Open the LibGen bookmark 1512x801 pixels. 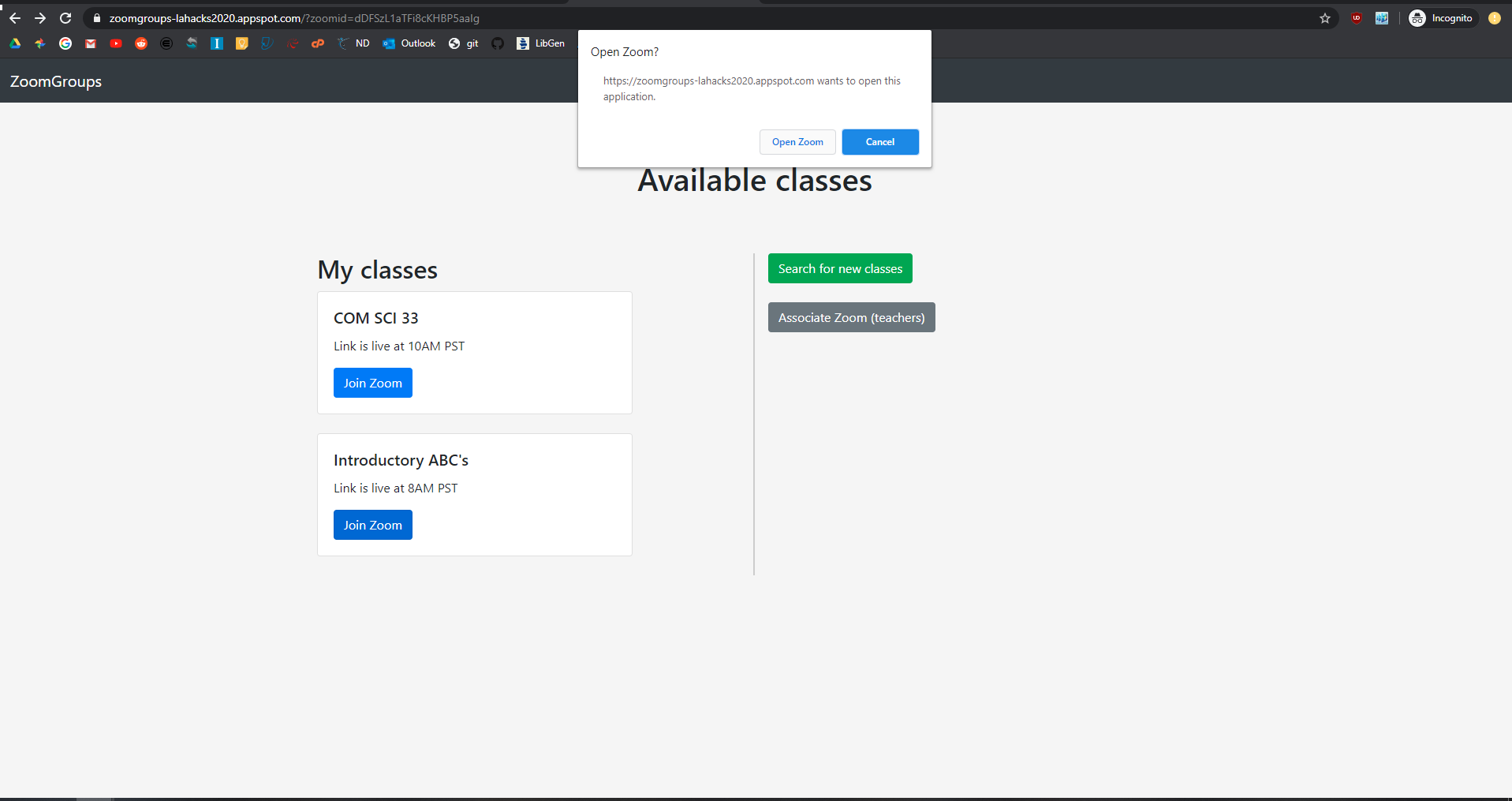[541, 43]
